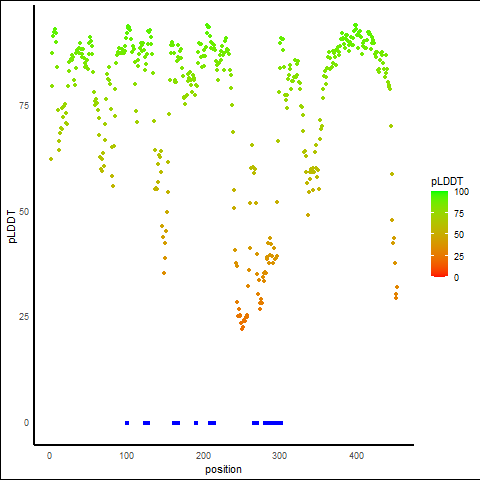
Task: Click the x-axis tick label 200
Action: [203, 456]
